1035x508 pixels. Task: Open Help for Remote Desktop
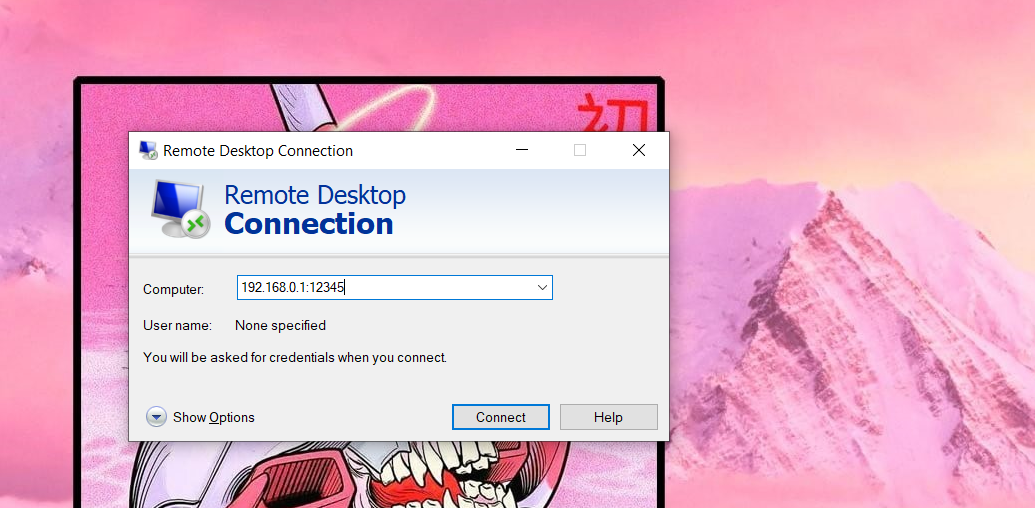coord(608,417)
